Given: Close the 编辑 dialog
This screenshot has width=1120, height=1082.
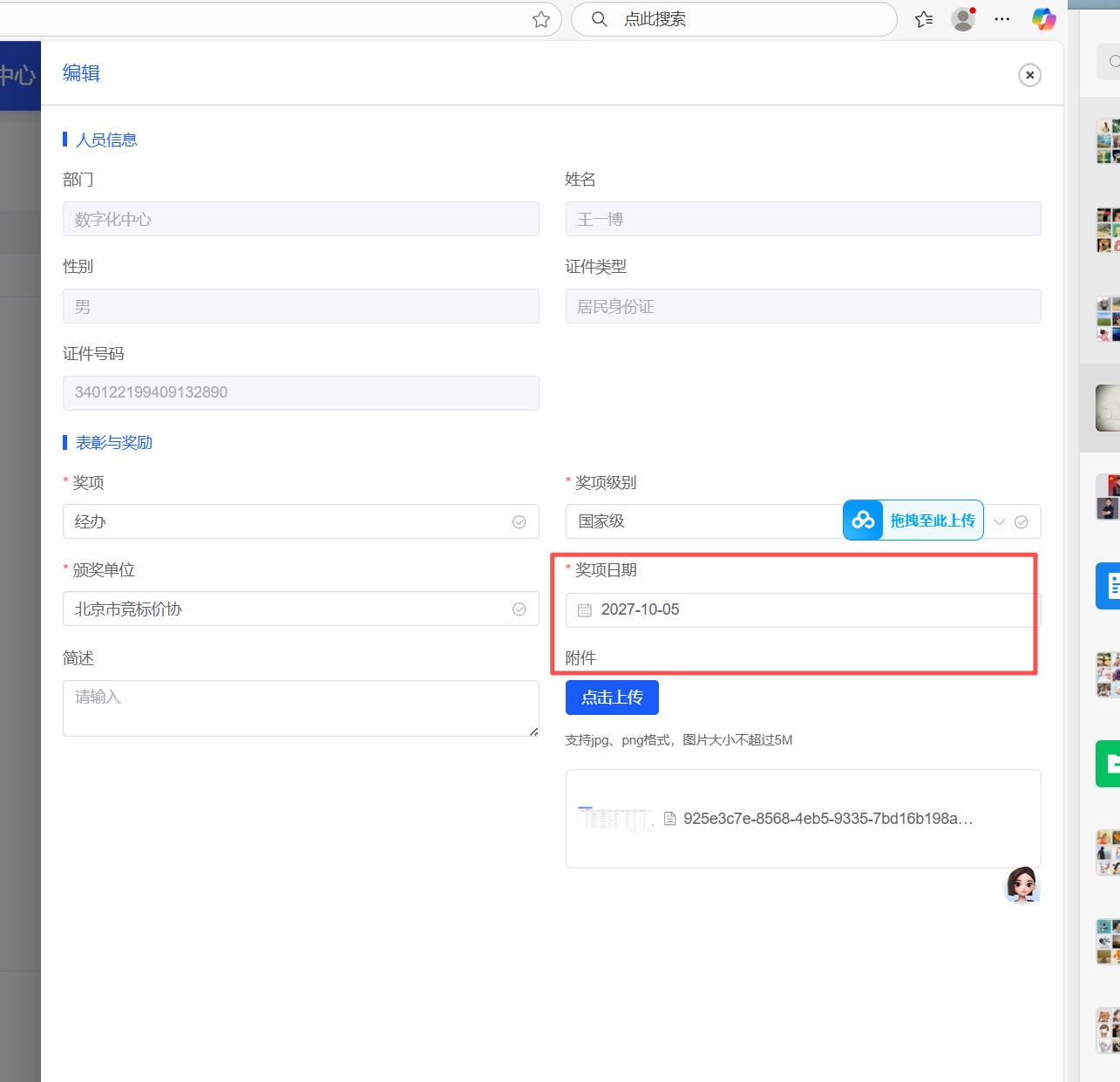Looking at the screenshot, I should (x=1029, y=75).
